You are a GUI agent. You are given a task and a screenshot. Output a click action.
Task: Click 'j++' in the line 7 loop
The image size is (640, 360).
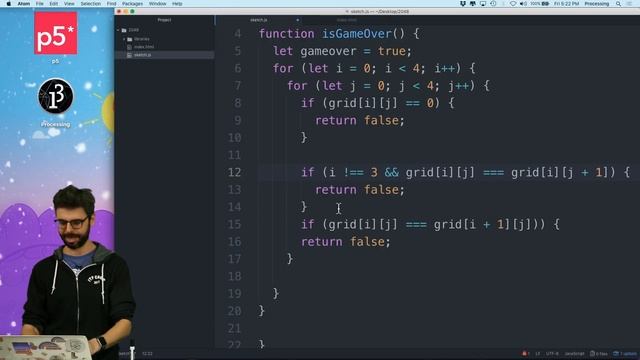coord(459,86)
